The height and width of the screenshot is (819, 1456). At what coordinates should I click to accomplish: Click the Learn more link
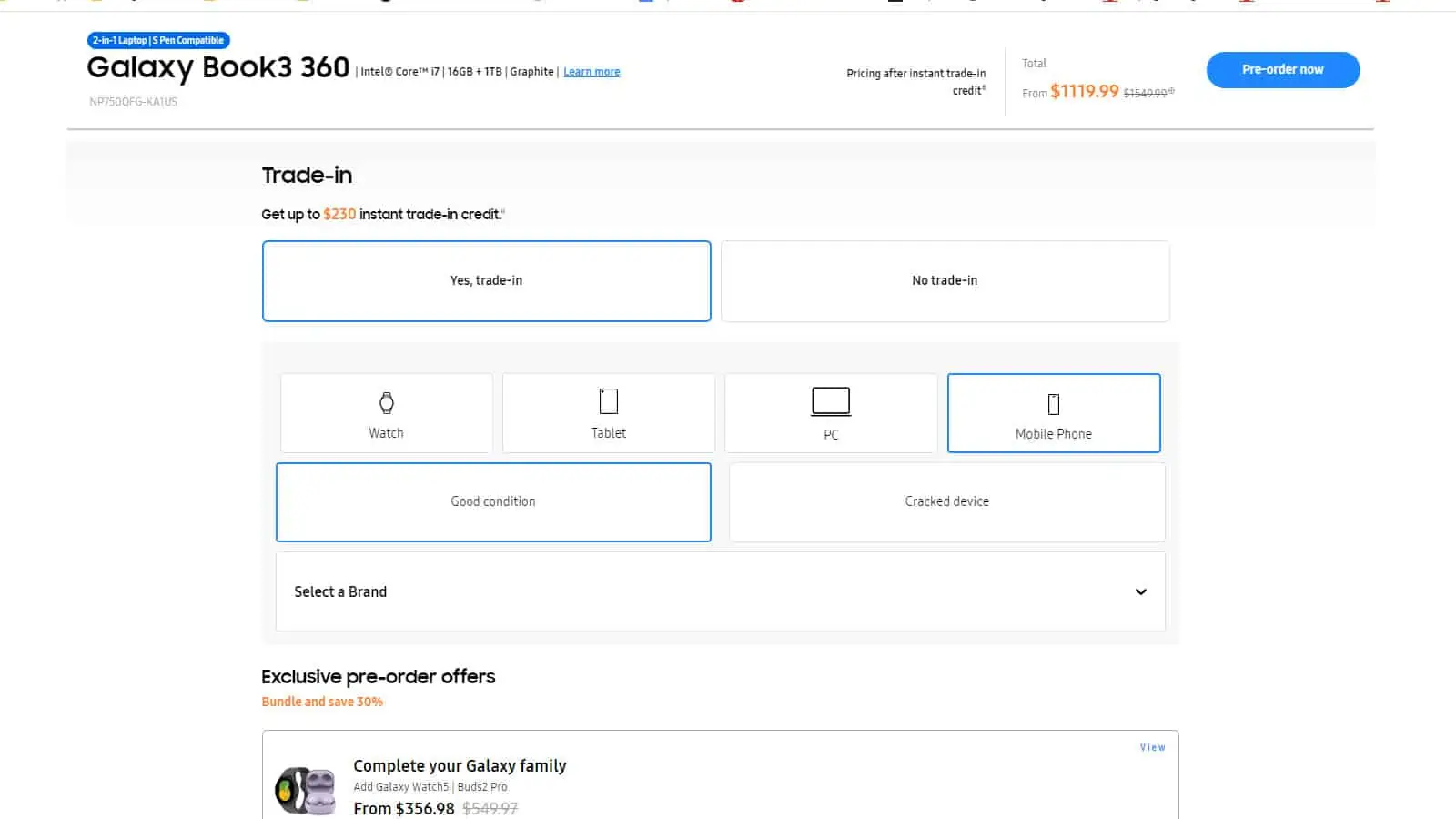click(x=591, y=72)
